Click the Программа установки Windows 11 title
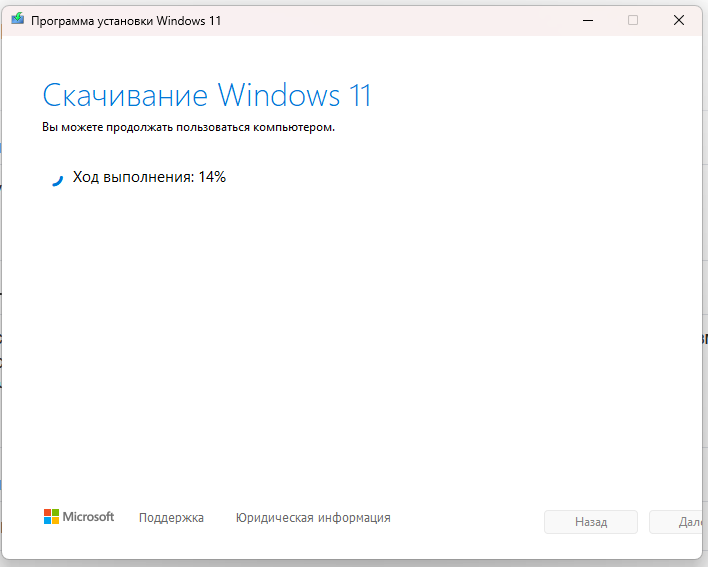The image size is (708, 567). [x=126, y=21]
